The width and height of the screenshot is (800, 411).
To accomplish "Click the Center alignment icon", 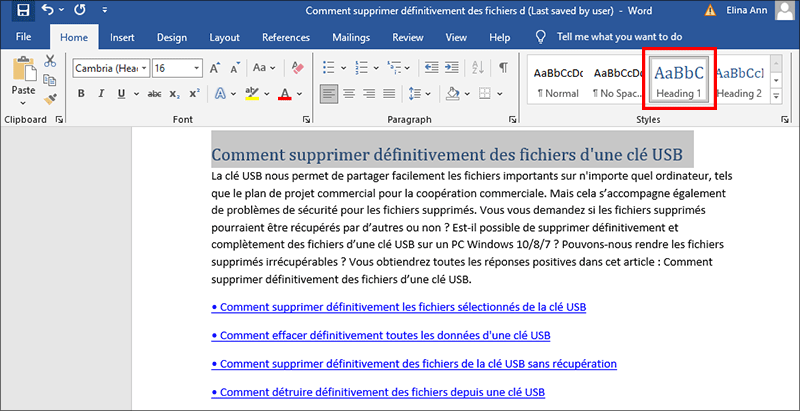I will point(349,94).
